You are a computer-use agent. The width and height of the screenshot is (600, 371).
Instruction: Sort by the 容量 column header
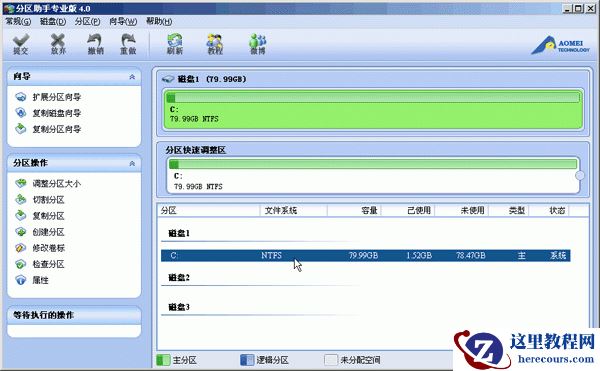(354, 210)
